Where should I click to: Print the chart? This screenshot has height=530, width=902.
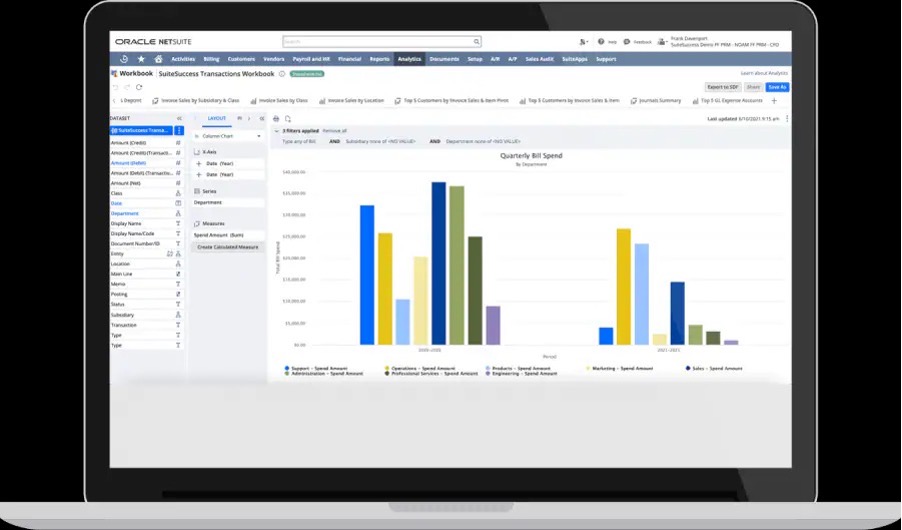[x=276, y=119]
